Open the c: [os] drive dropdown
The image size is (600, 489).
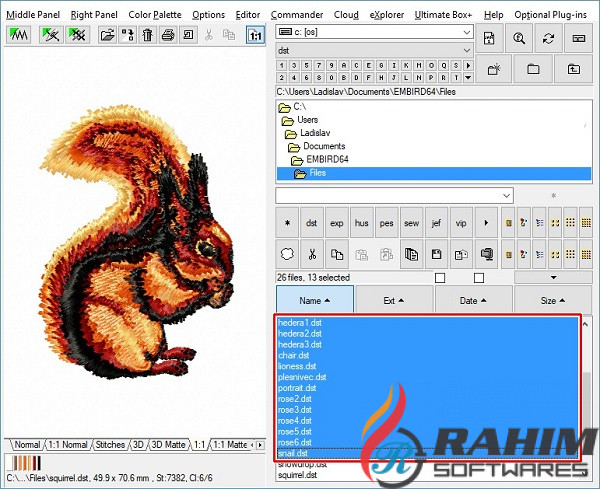(374, 32)
